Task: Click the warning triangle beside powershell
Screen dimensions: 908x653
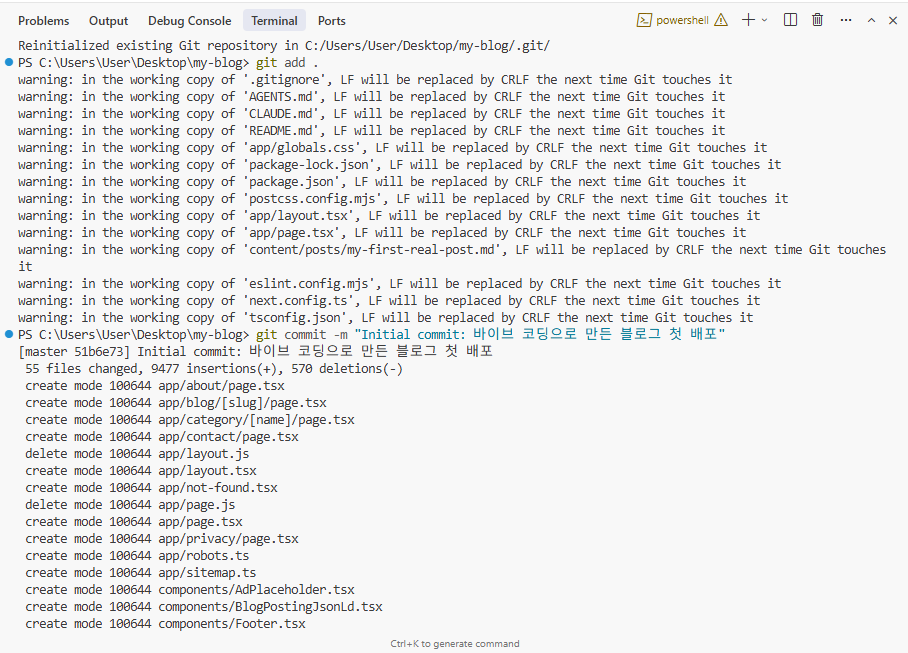Action: [x=721, y=20]
